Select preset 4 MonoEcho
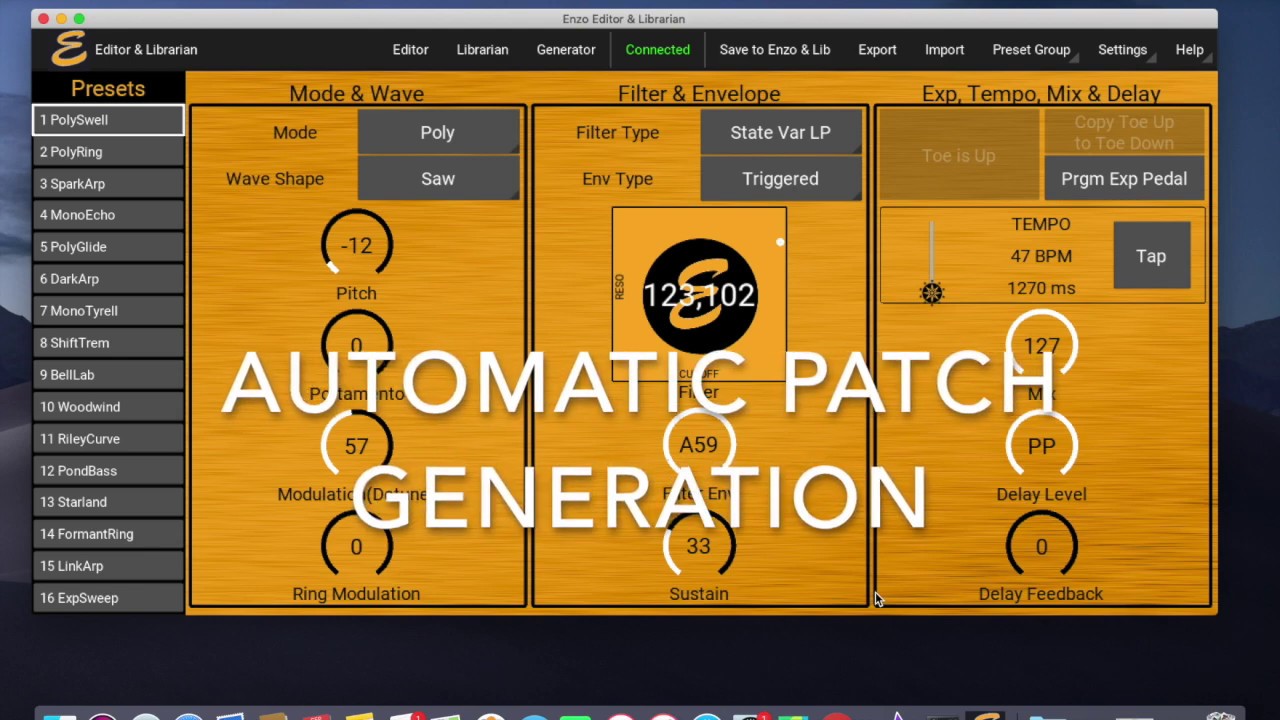The width and height of the screenshot is (1280, 720). coord(108,215)
